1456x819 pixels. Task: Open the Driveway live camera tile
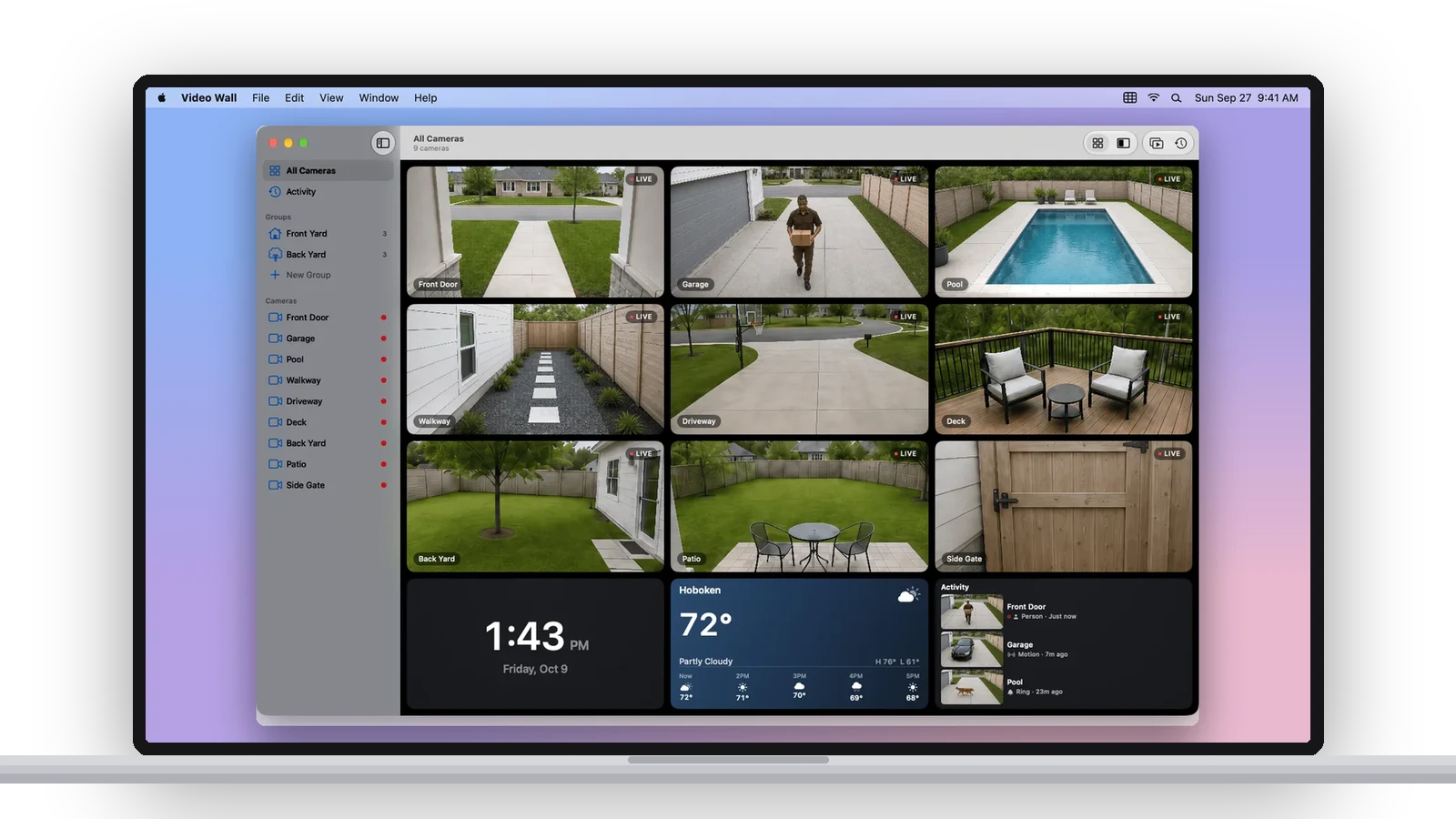tap(799, 369)
